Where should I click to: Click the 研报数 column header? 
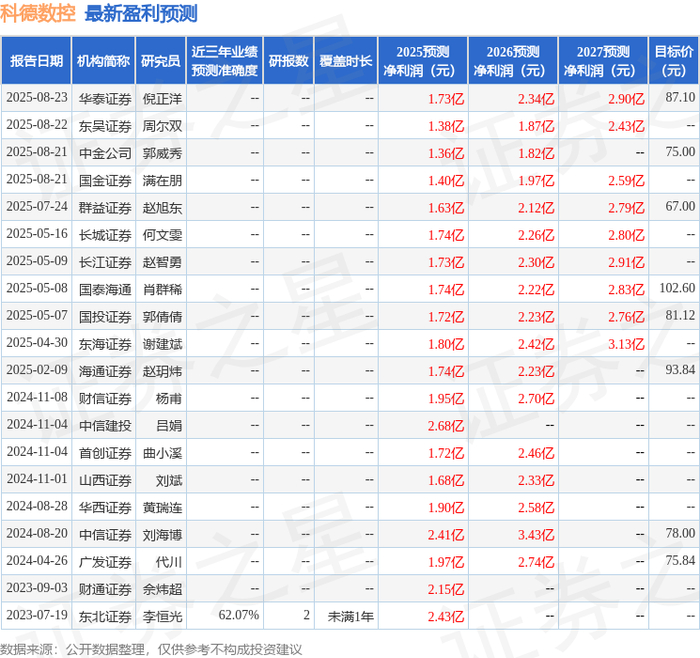pyautogui.click(x=288, y=61)
